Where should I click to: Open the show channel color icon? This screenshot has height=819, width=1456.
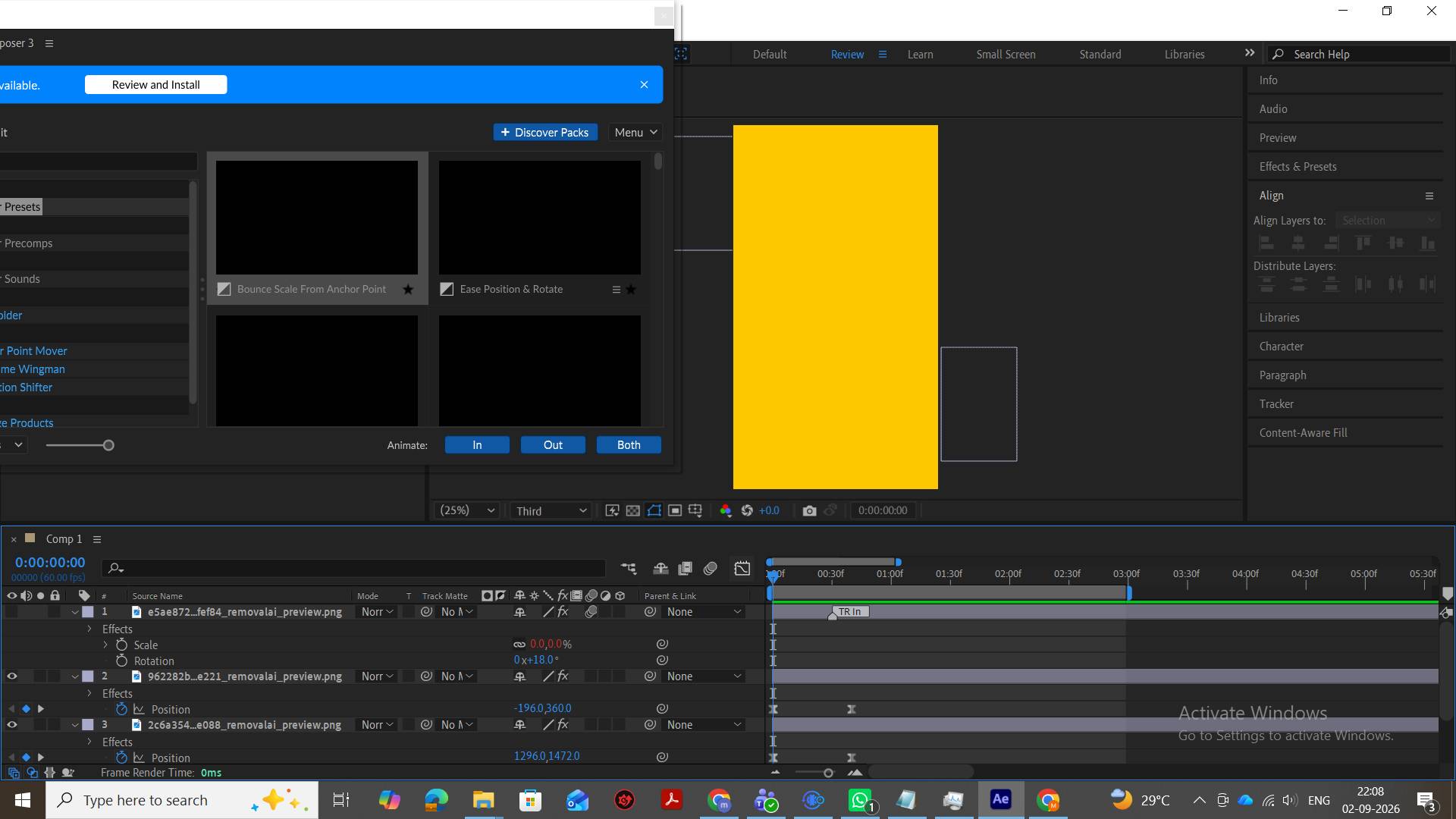point(726,511)
